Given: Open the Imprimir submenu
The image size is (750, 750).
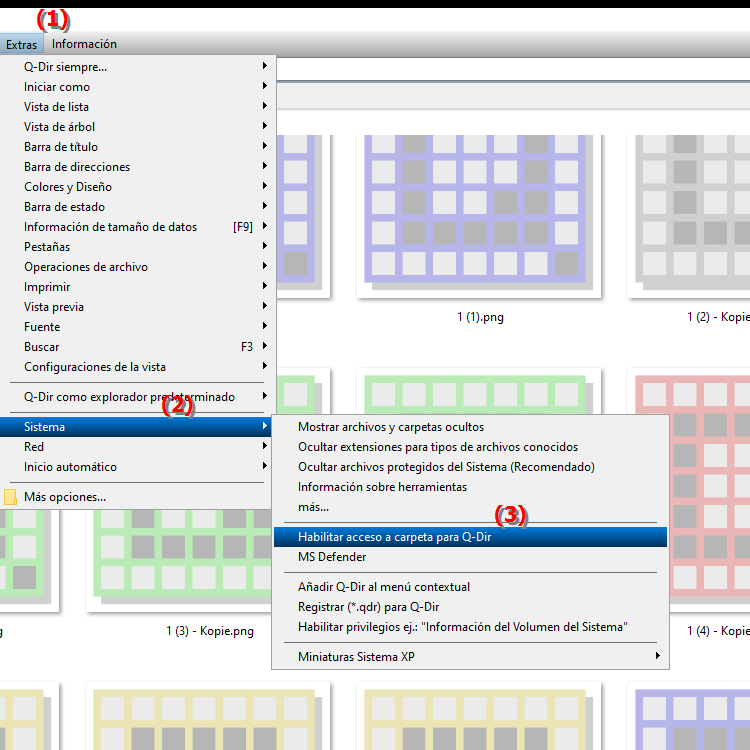Looking at the screenshot, I should point(138,287).
